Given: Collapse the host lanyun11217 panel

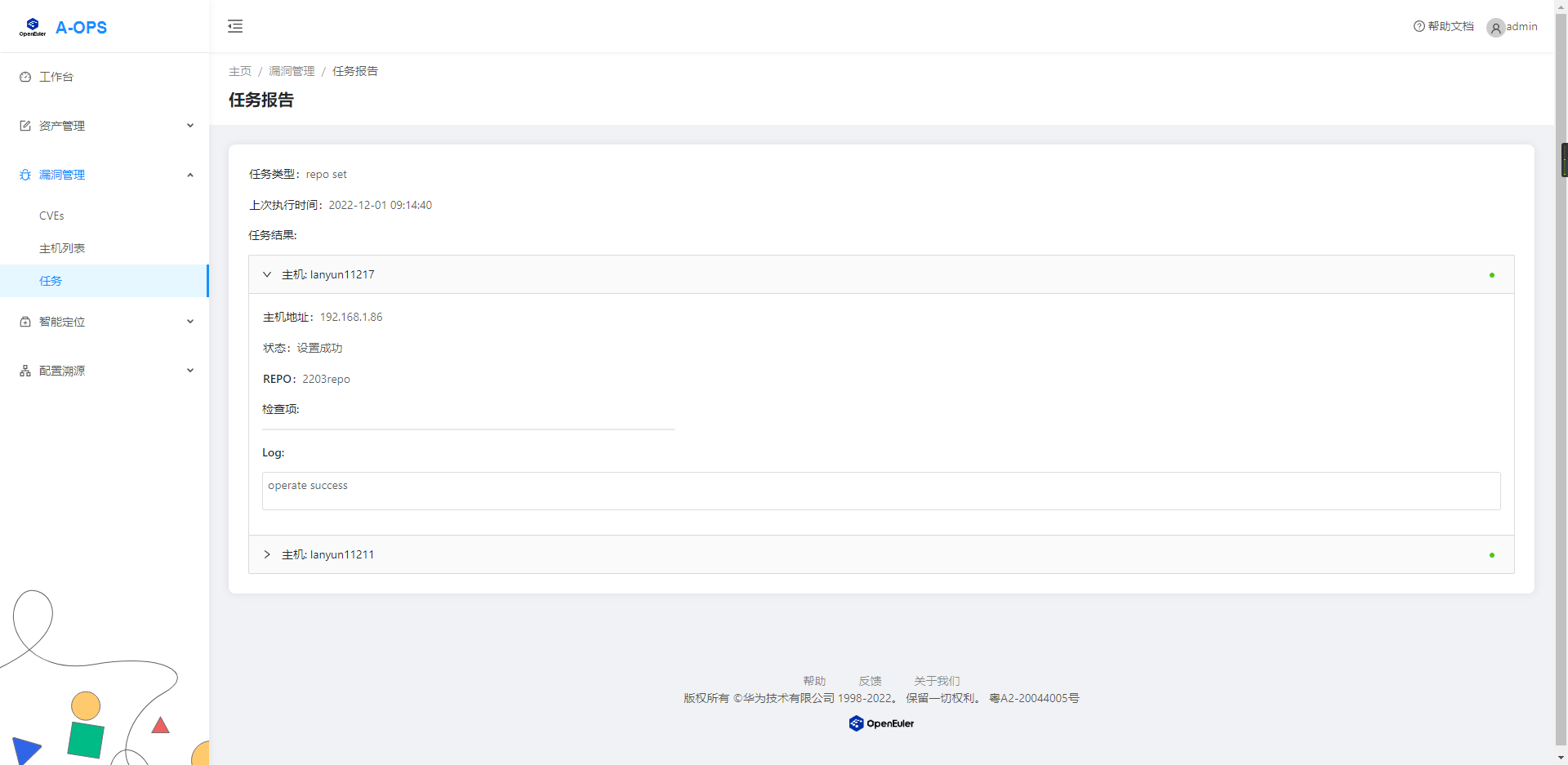Looking at the screenshot, I should coord(267,274).
